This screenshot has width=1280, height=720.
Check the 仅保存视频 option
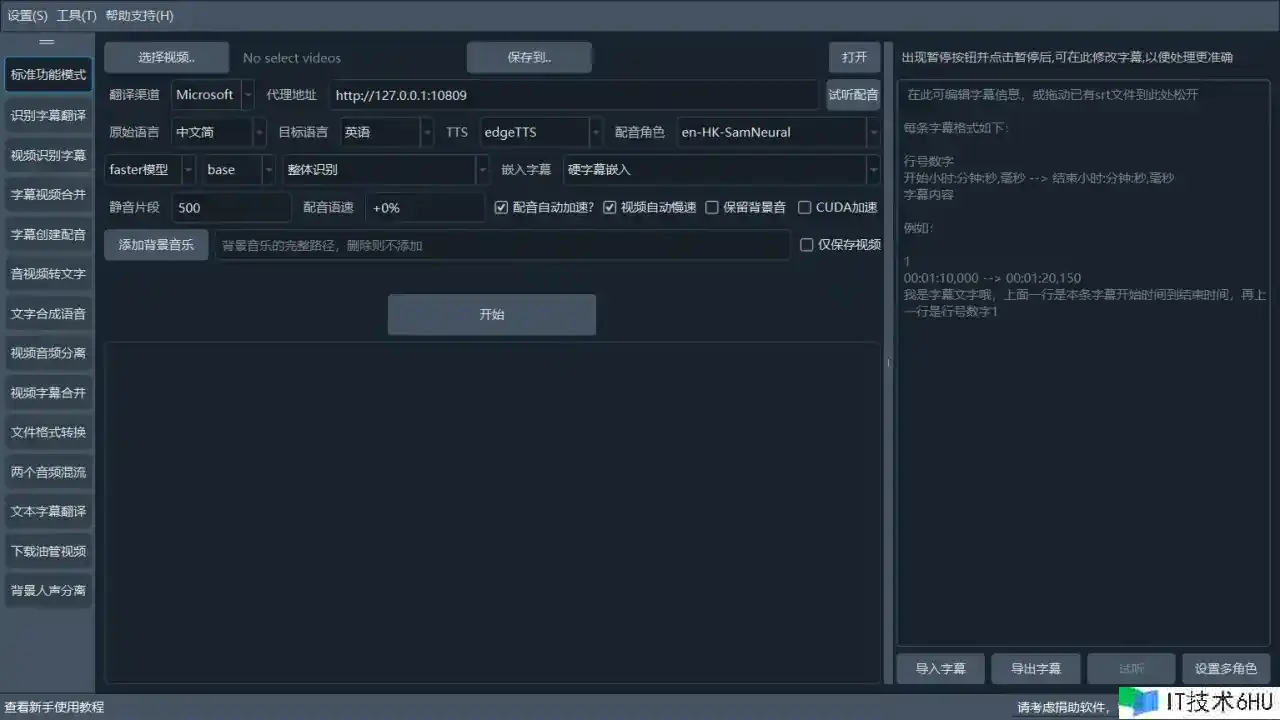(x=807, y=245)
